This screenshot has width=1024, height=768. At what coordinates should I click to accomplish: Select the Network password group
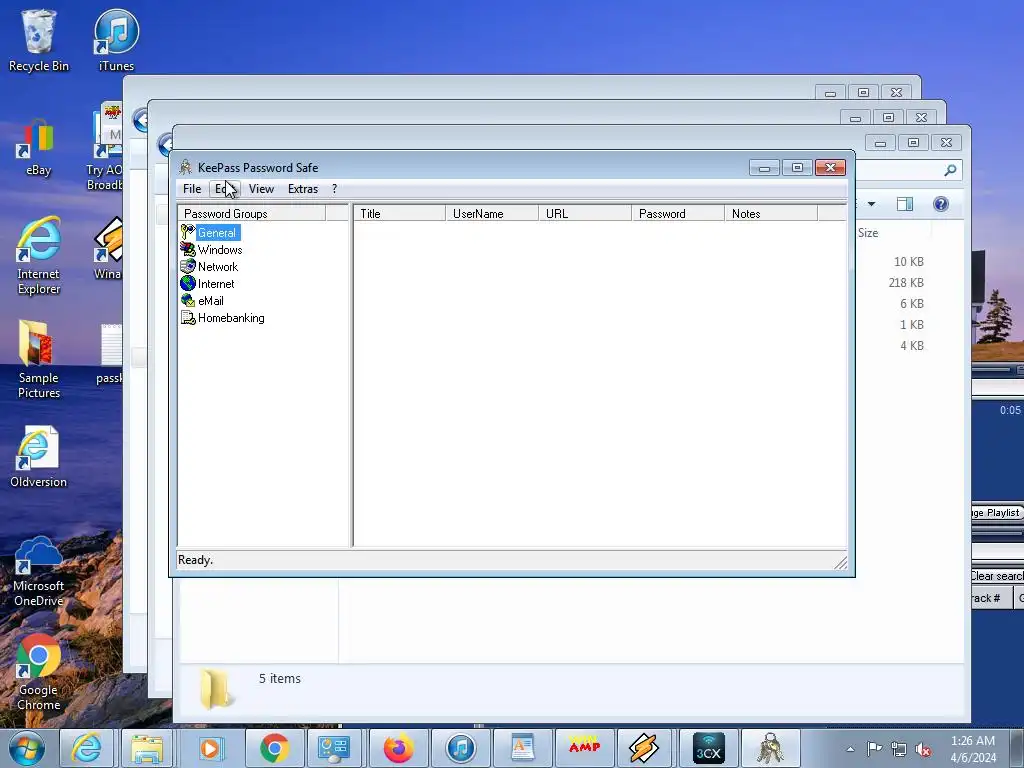tap(218, 266)
